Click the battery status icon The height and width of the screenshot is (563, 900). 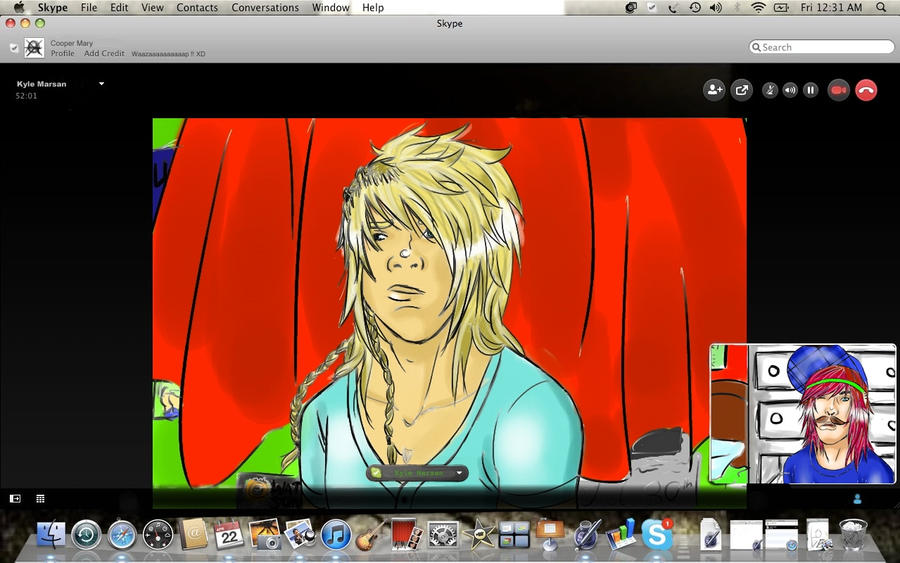(x=781, y=7)
